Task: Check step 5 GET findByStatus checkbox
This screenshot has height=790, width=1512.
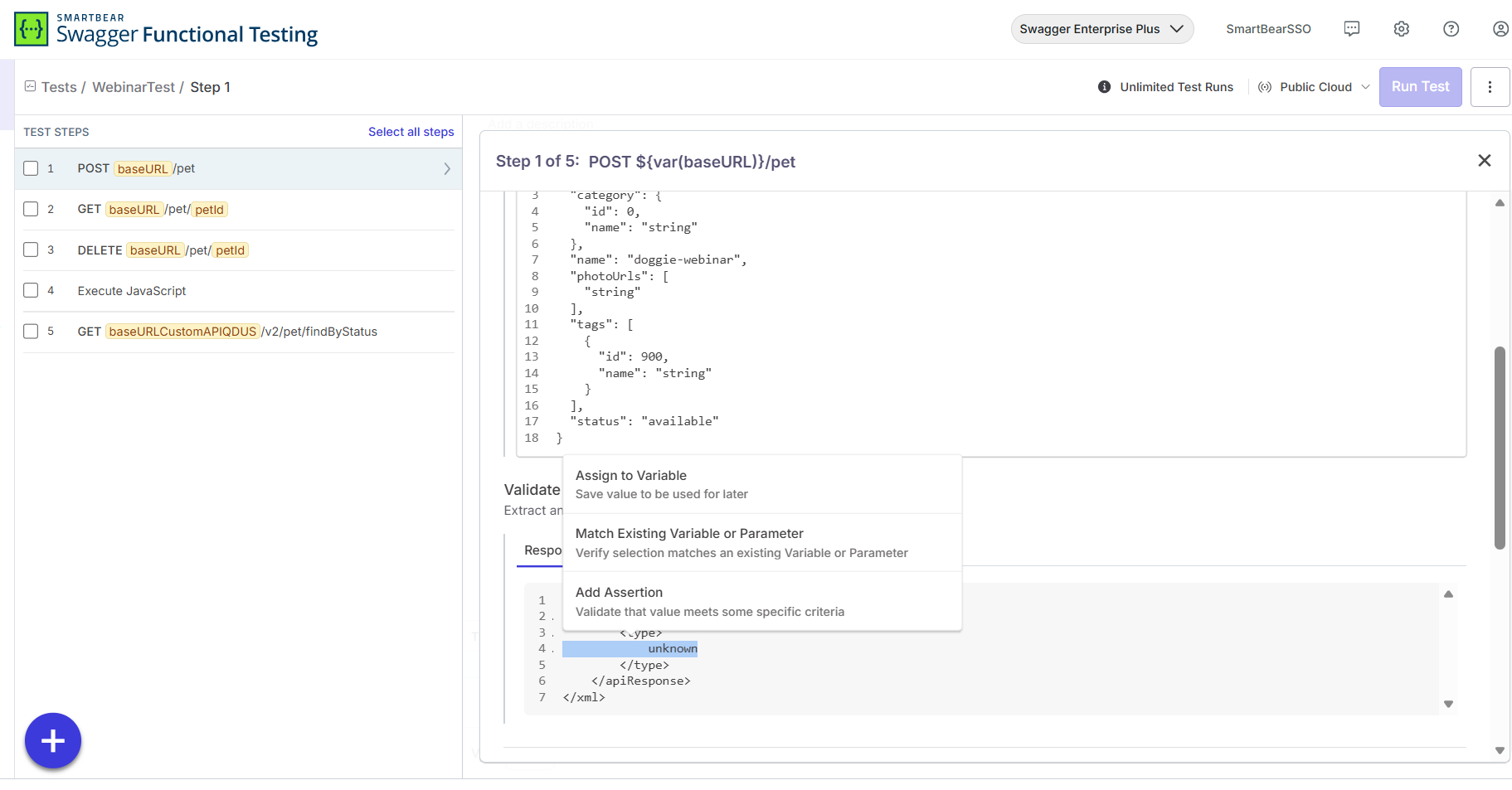Action: tap(31, 331)
